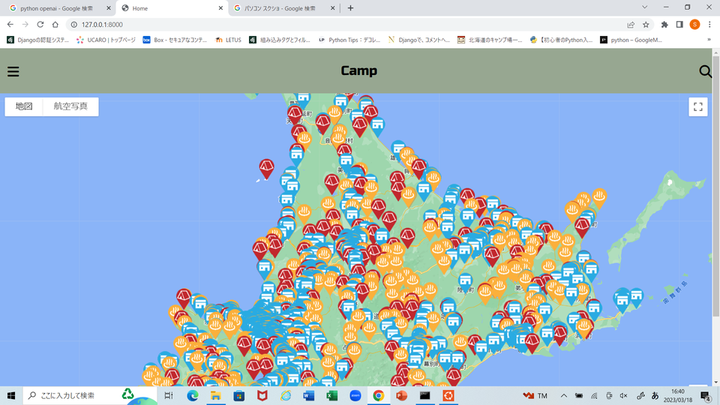Open the LETUS bookmark
This screenshot has height=405, width=720.
coord(229,40)
